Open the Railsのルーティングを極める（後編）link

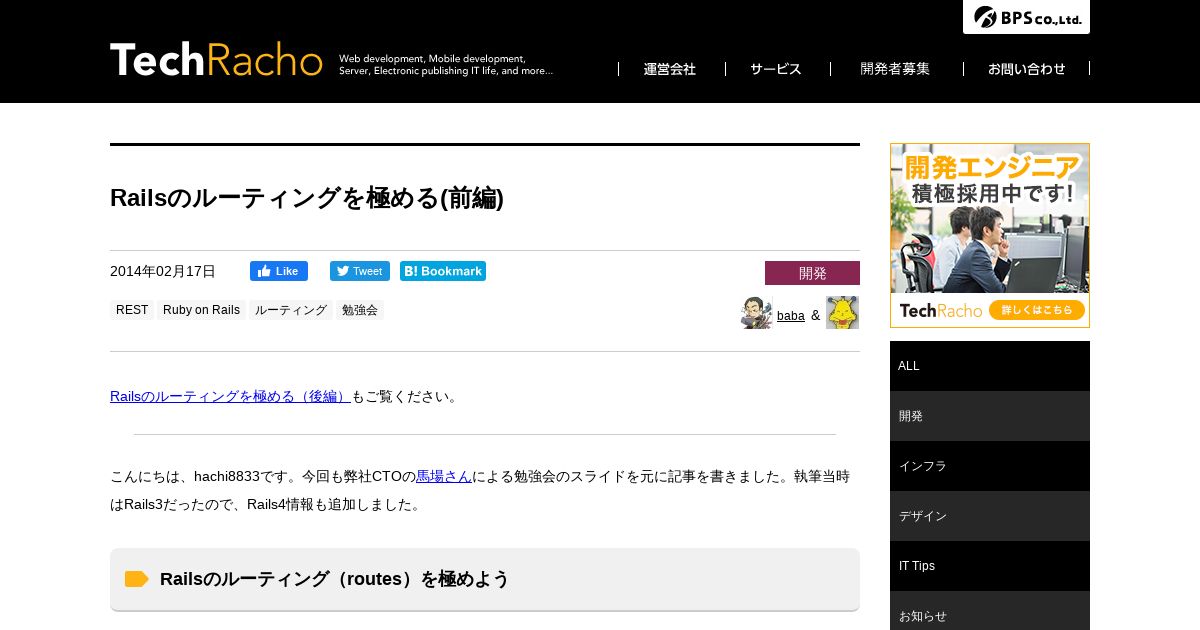point(230,396)
